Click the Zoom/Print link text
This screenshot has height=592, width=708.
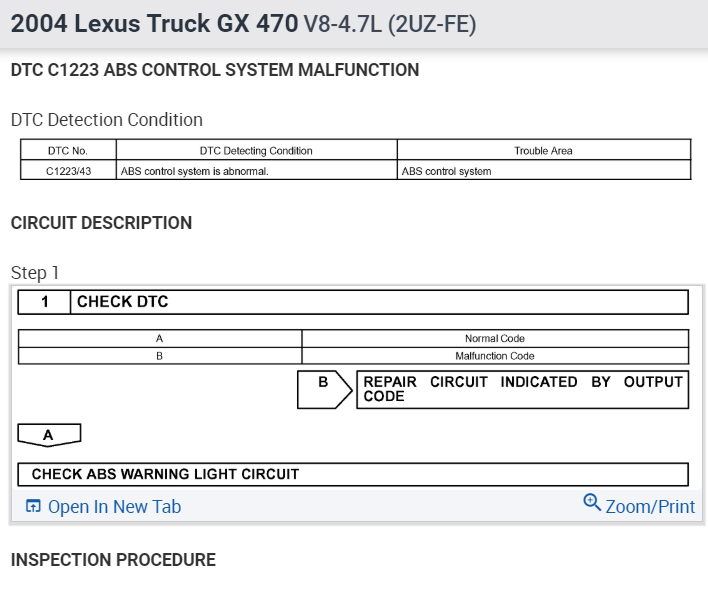pyautogui.click(x=649, y=507)
